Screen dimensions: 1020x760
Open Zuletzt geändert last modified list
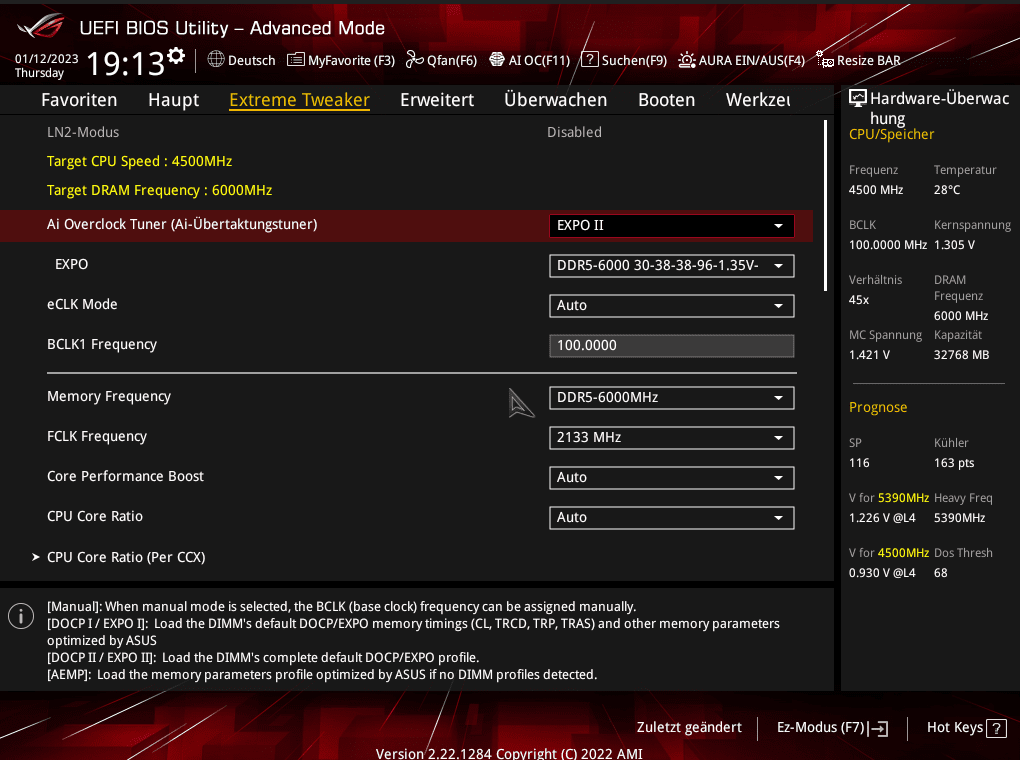(x=689, y=727)
